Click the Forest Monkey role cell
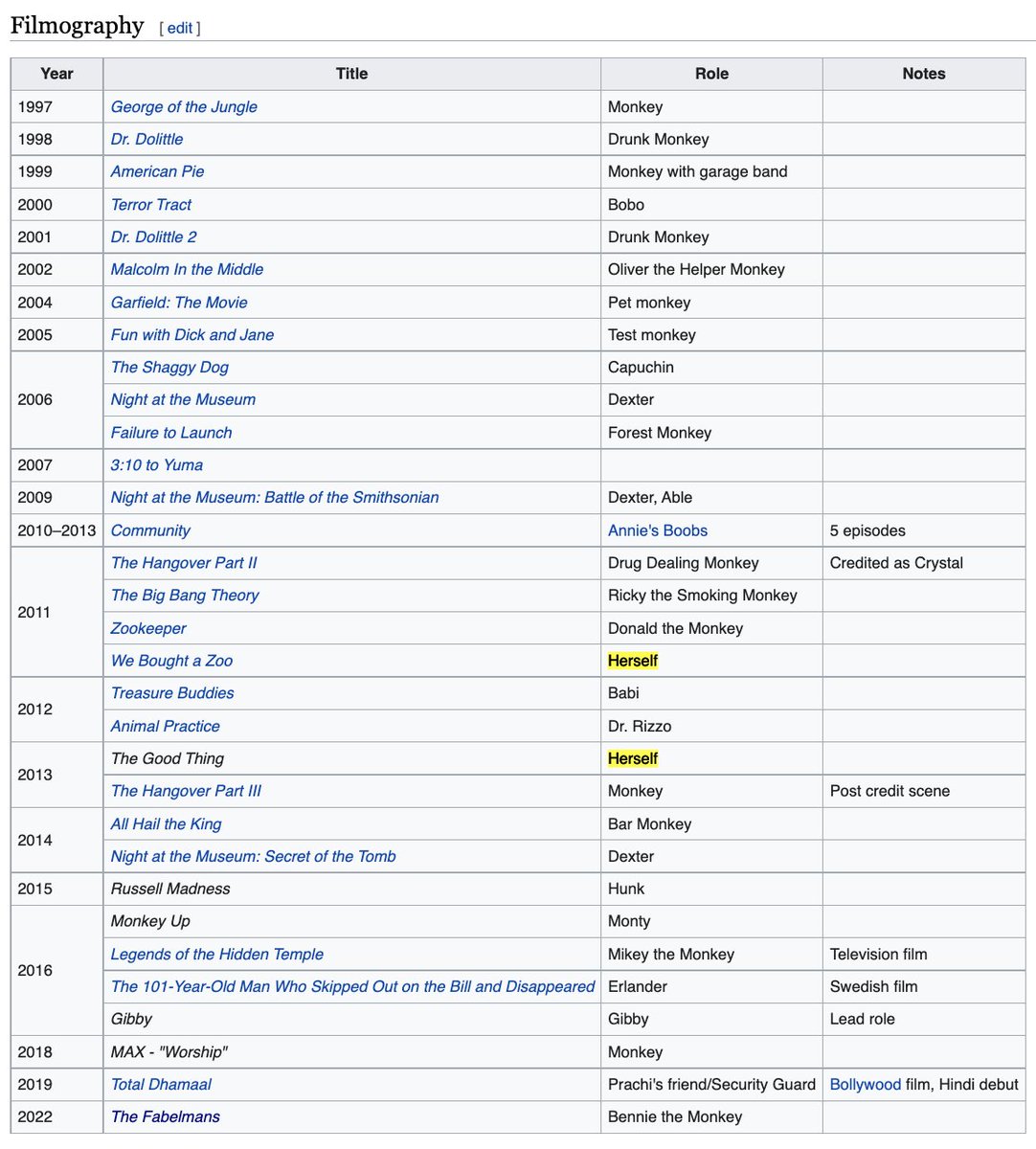1036x1149 pixels. click(711, 433)
